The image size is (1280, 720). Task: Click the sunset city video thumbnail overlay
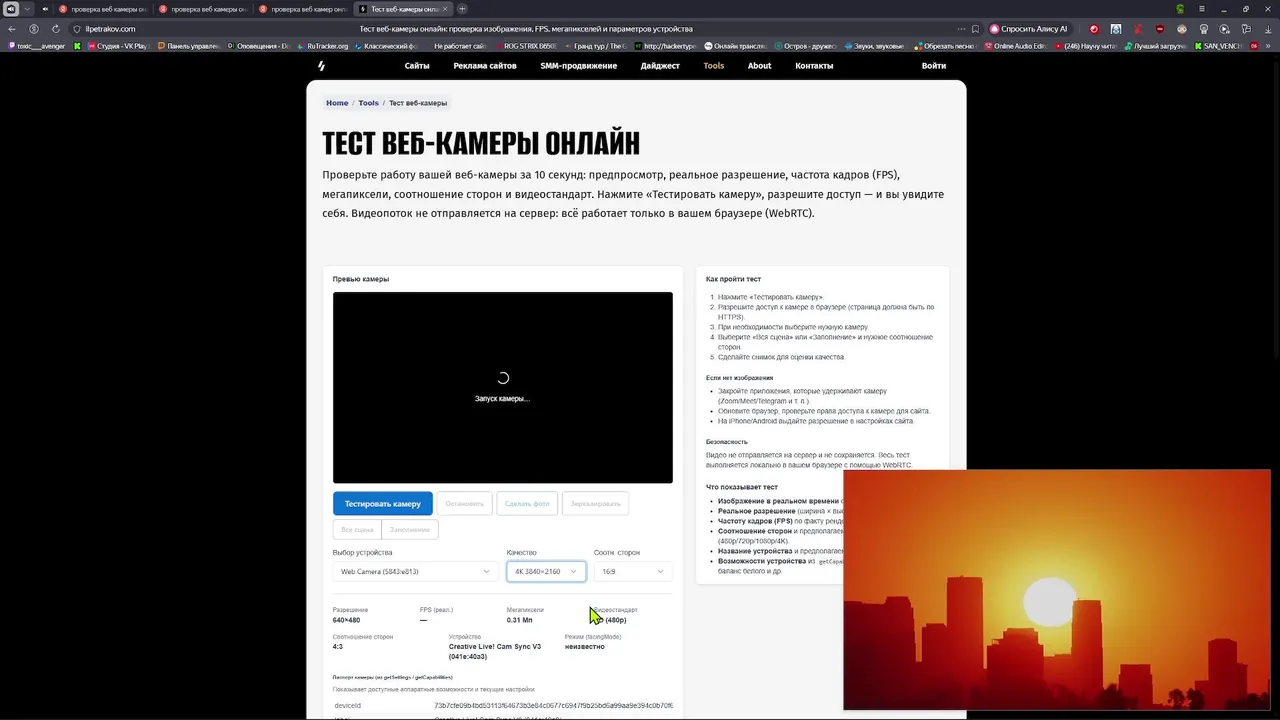tap(1056, 590)
